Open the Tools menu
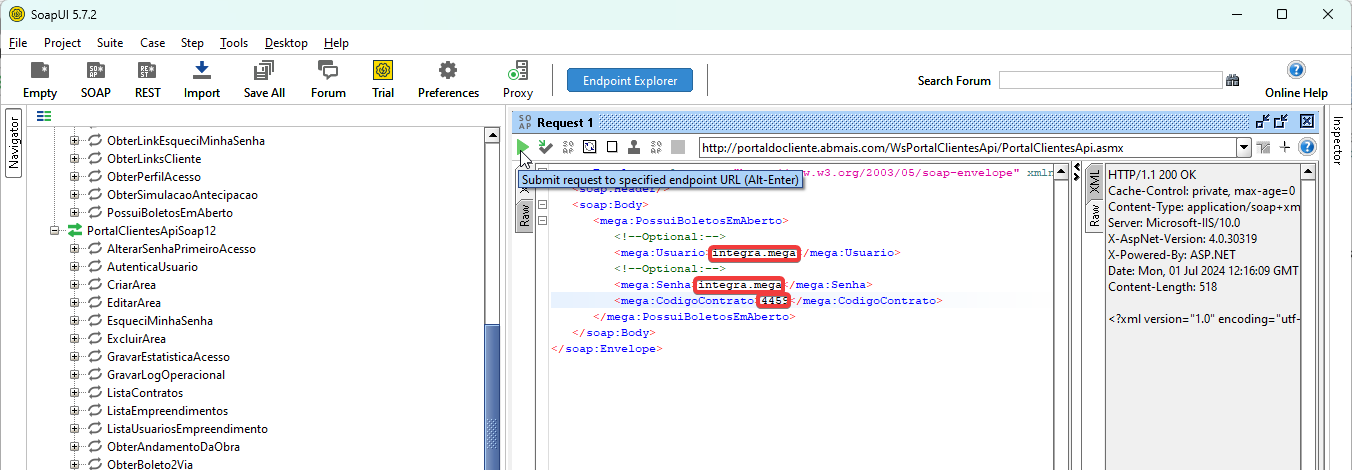 [x=234, y=43]
